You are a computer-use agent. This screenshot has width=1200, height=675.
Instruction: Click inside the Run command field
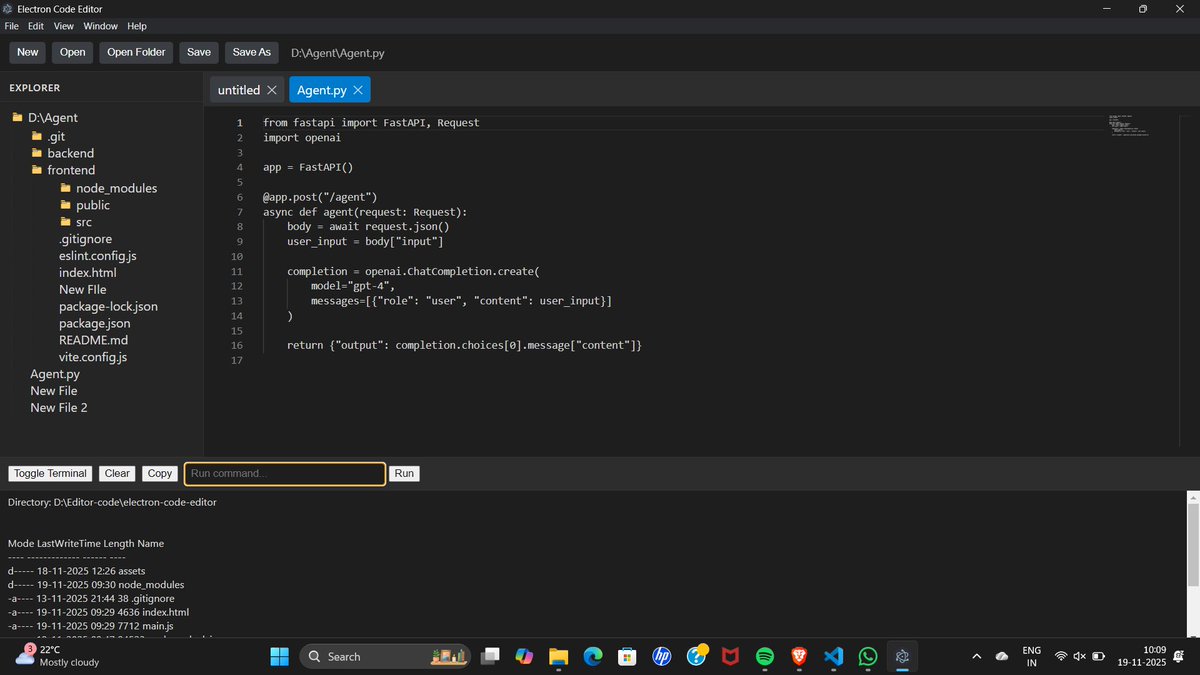[284, 473]
